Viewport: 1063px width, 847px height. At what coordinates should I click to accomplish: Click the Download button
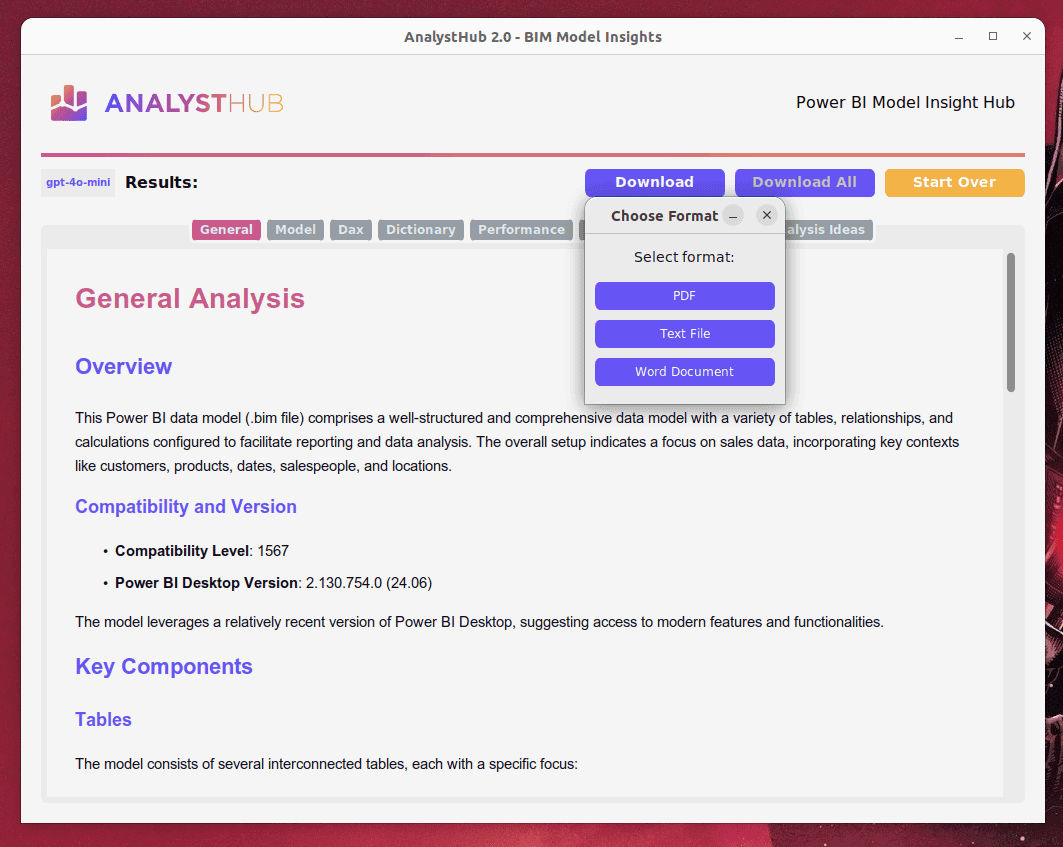click(x=654, y=182)
